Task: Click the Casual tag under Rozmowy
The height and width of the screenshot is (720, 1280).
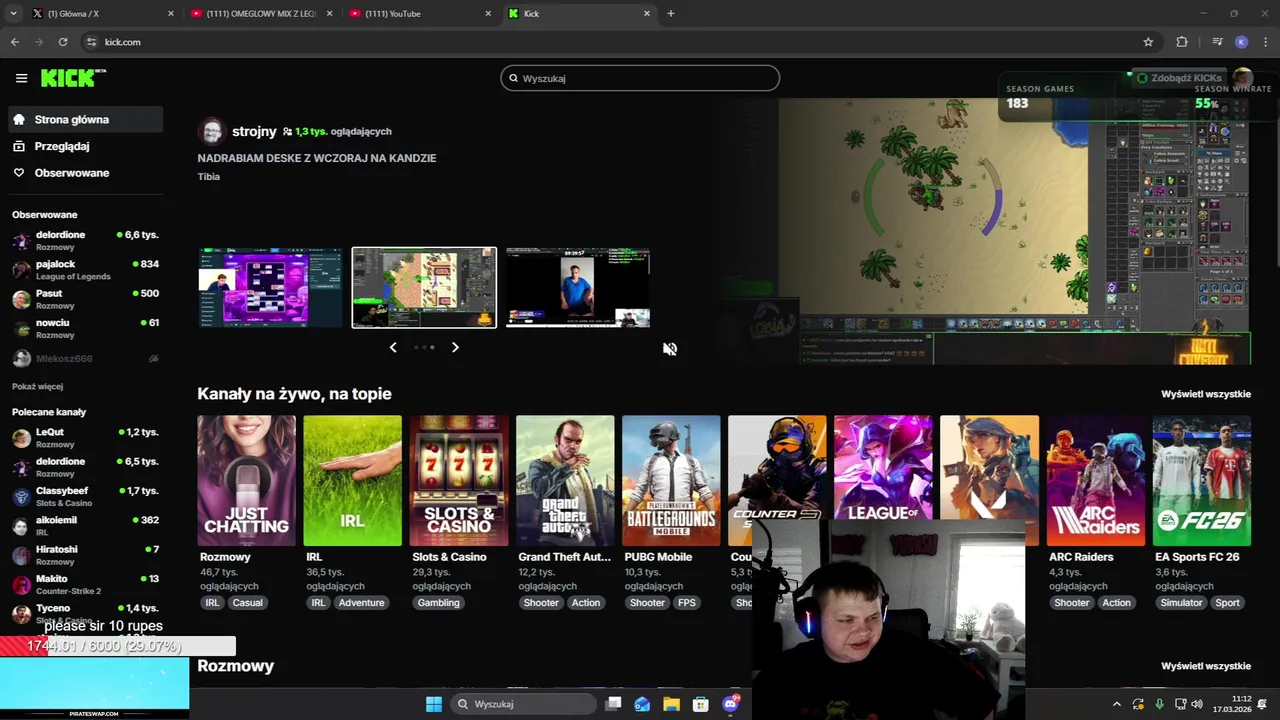Action: click(x=247, y=603)
